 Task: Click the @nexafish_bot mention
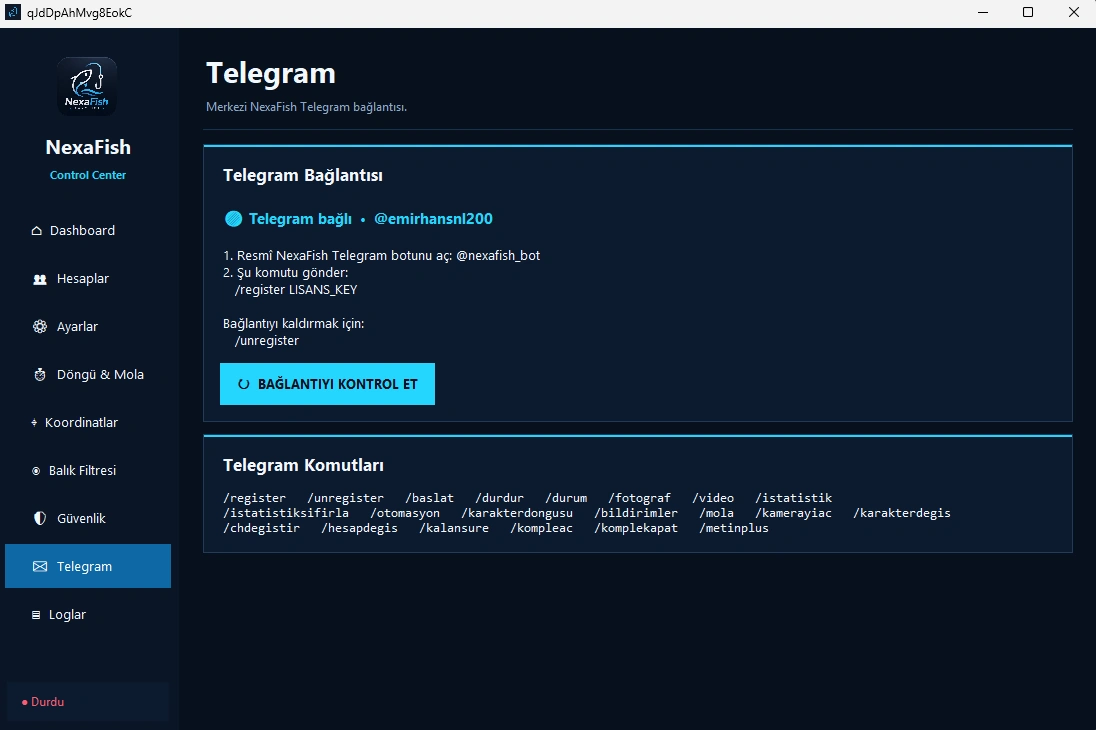pos(498,255)
